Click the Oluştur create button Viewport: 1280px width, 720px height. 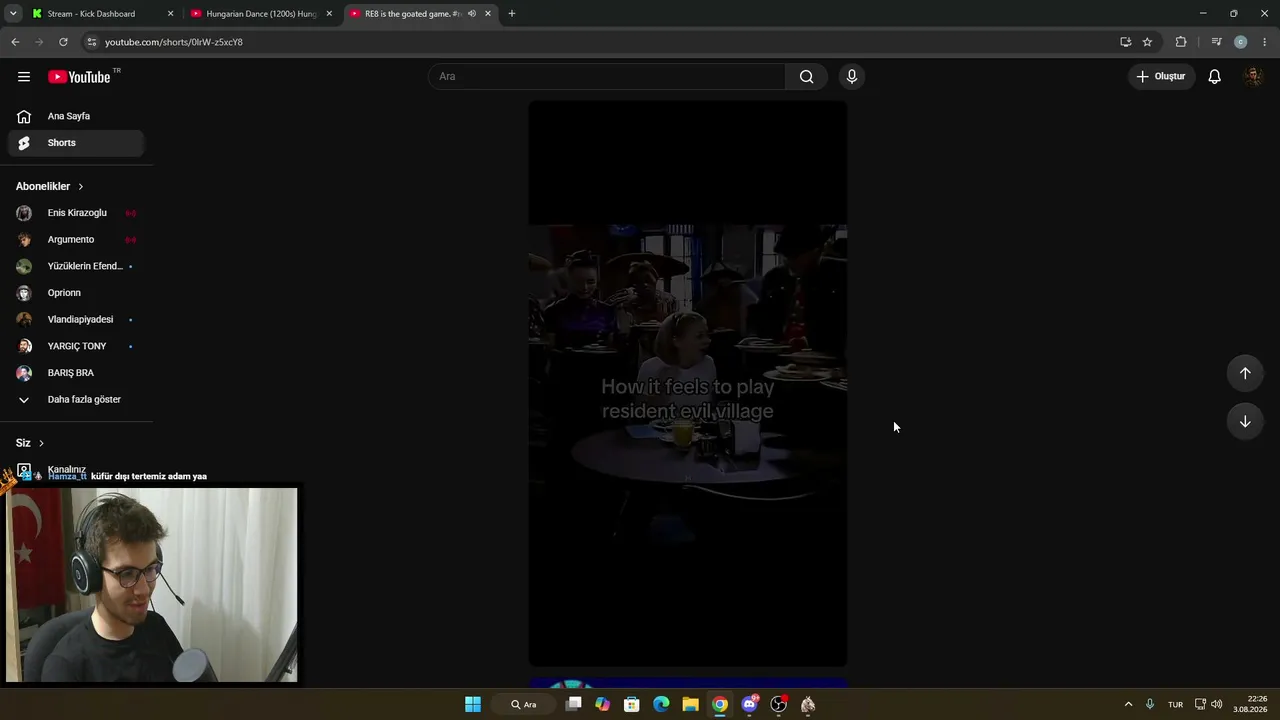(x=1161, y=77)
